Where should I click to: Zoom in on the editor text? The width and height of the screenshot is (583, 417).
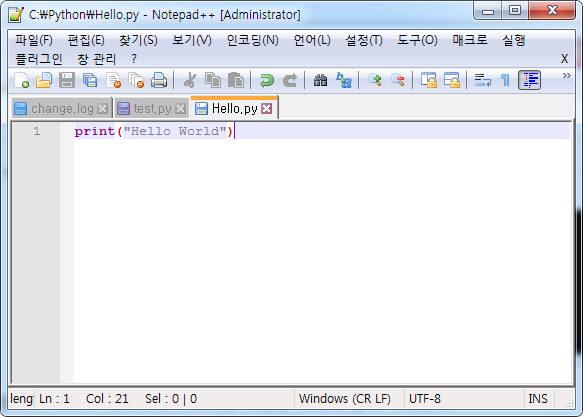click(374, 80)
